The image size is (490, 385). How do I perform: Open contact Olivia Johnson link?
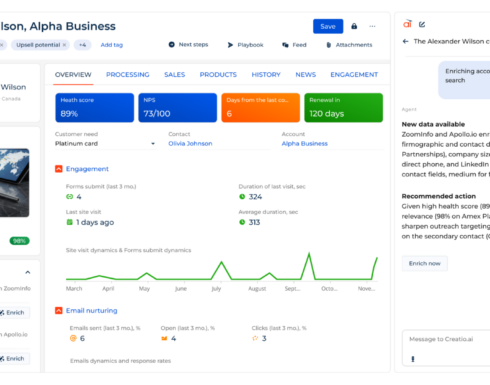190,144
